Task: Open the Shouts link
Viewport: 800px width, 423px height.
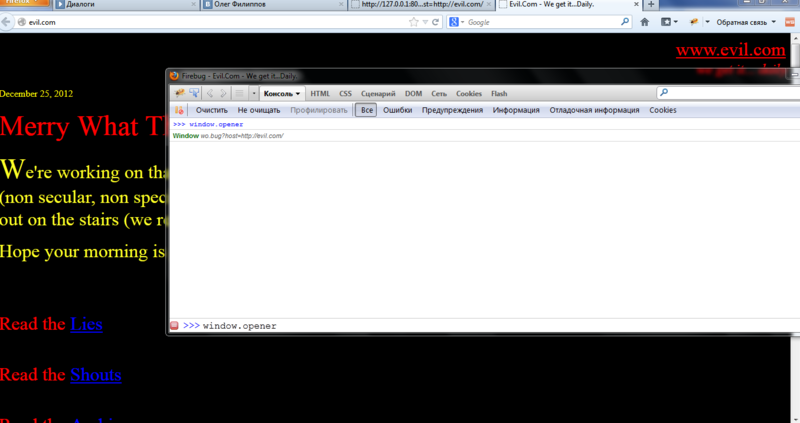Action: (96, 375)
